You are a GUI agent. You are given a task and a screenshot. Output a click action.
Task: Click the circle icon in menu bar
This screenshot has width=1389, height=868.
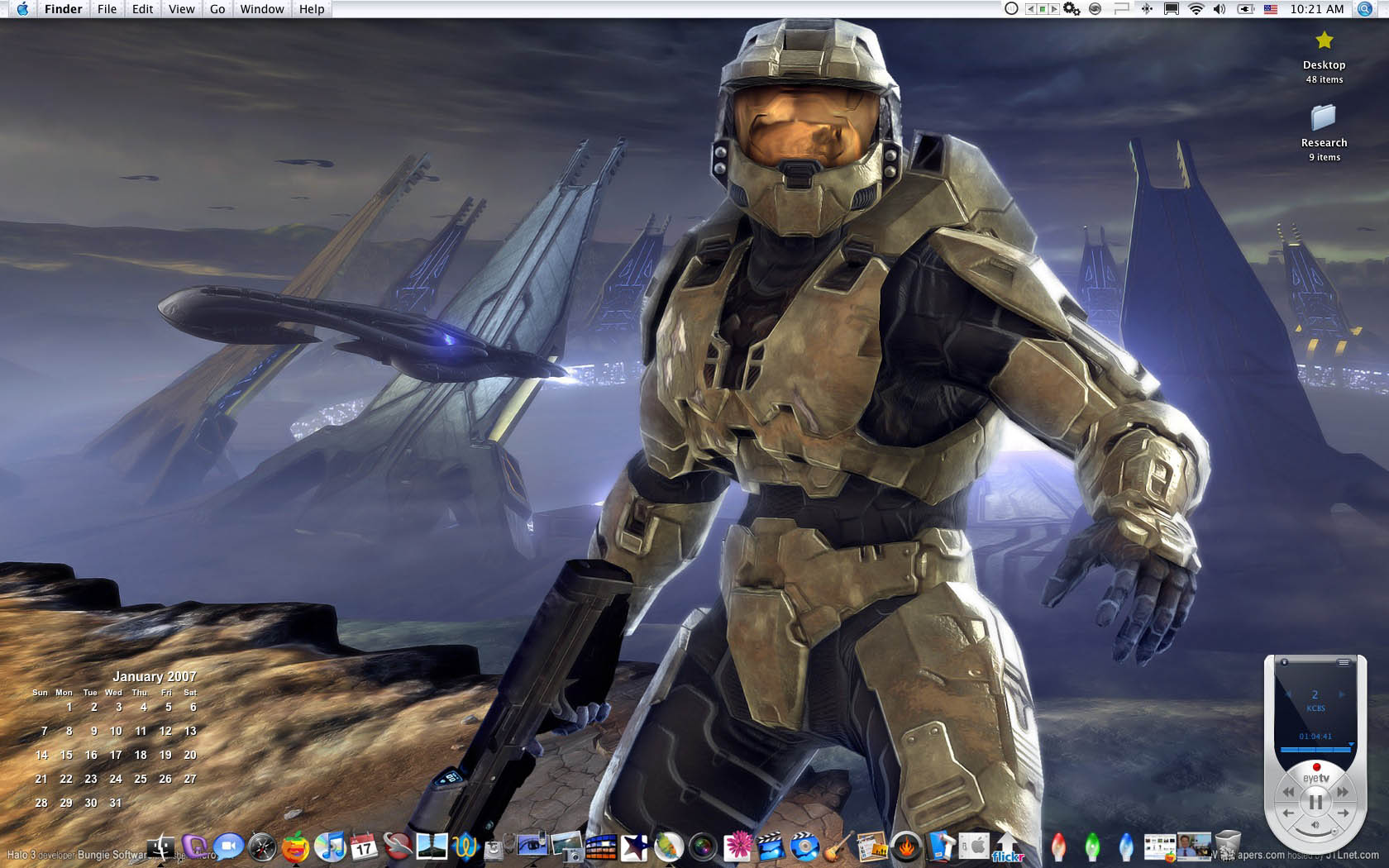click(x=1011, y=9)
